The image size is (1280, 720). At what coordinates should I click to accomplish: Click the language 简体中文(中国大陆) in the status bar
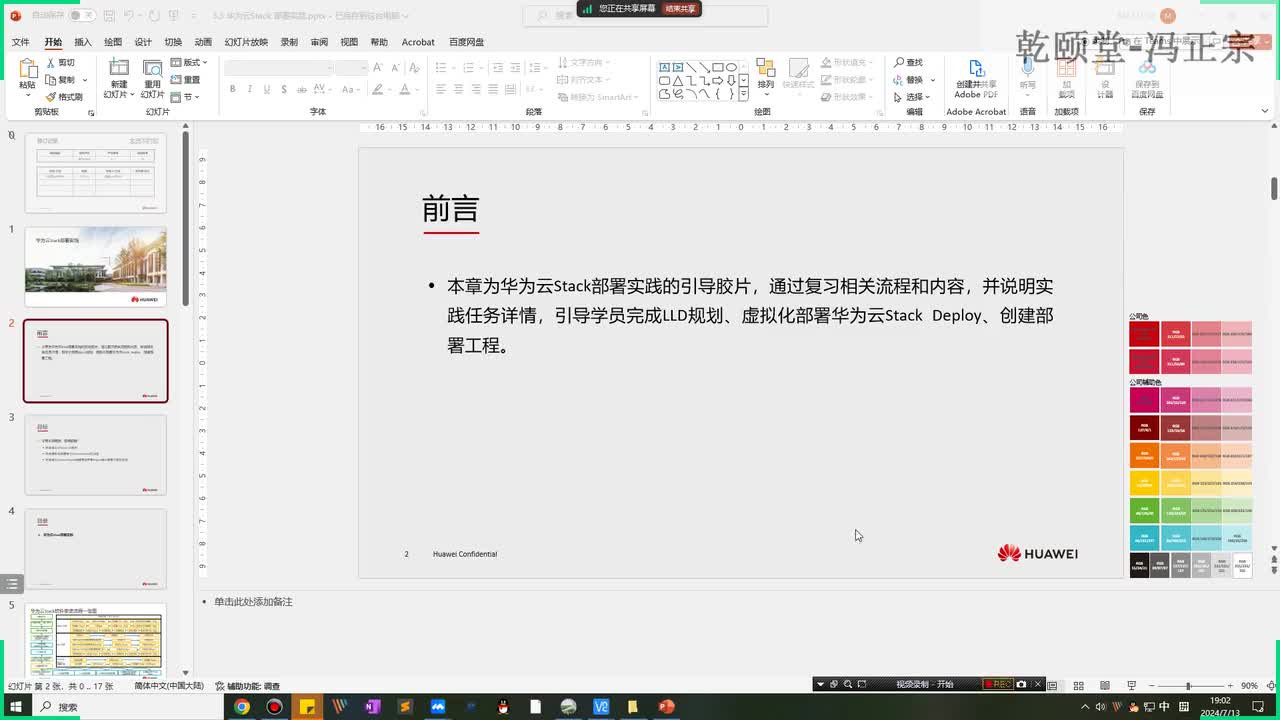coord(169,686)
